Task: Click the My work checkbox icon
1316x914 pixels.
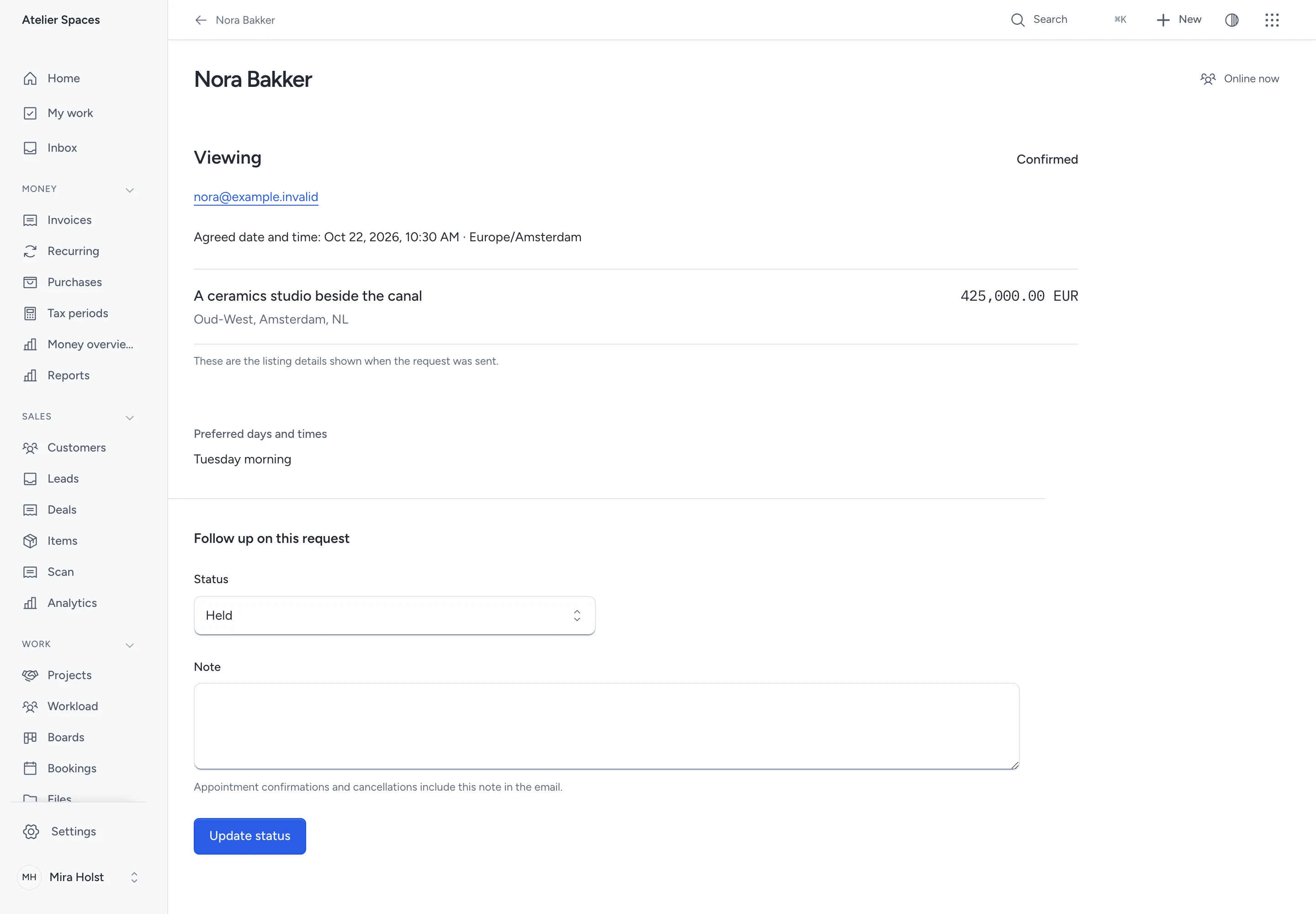Action: [x=30, y=113]
